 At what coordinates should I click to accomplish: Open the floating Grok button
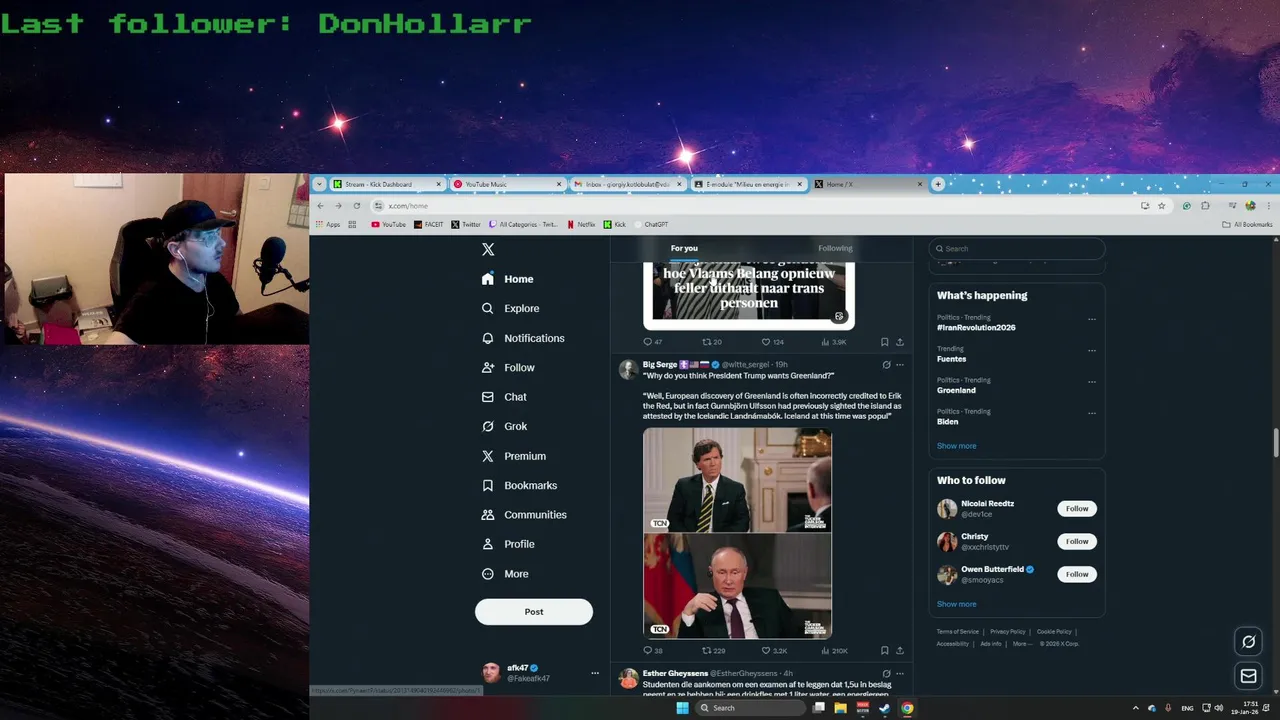click(1248, 642)
